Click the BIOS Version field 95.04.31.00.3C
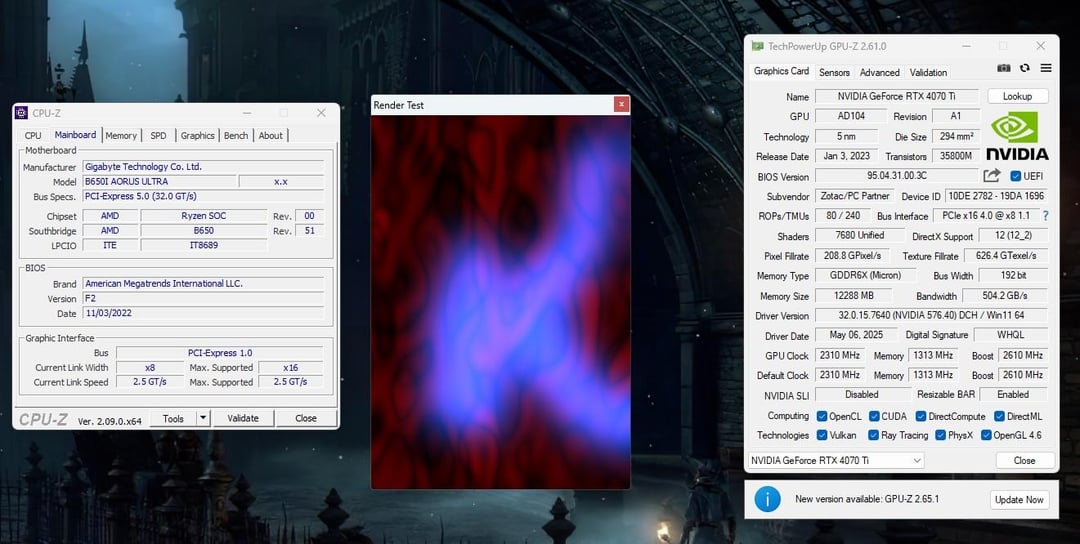The width and height of the screenshot is (1080, 544). [897, 176]
